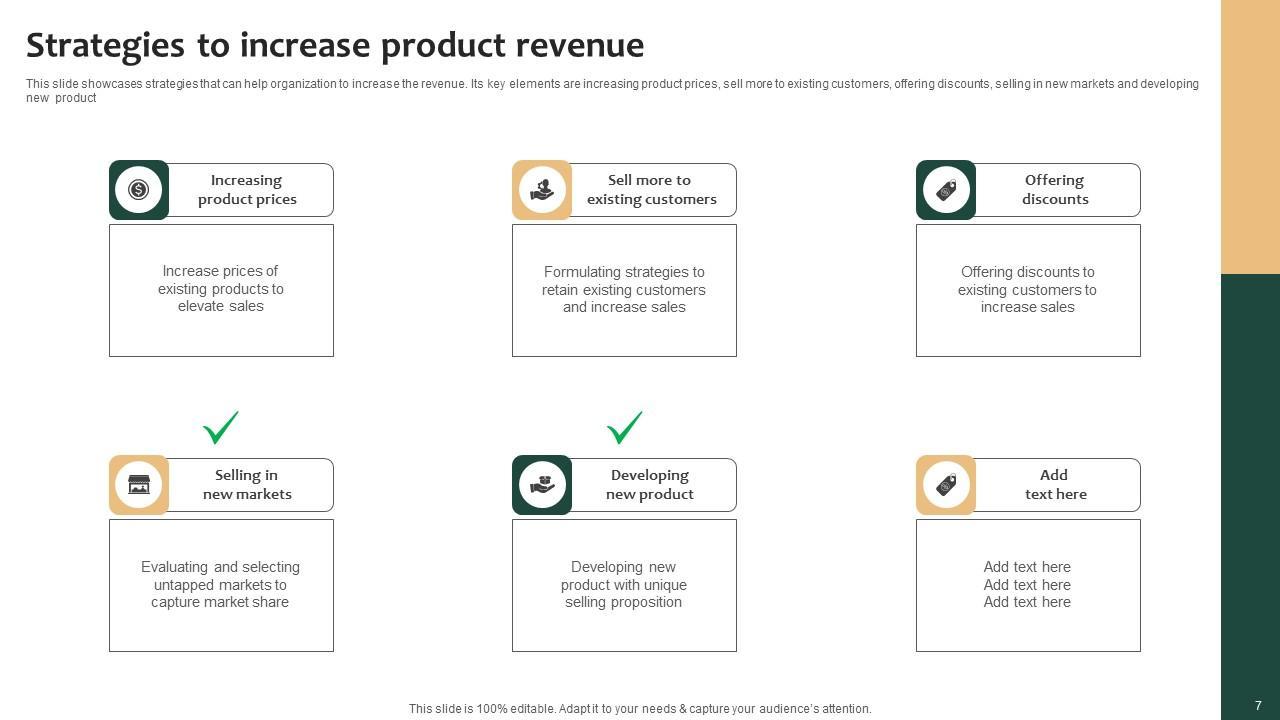Select the 'Increasing product prices' heading
The height and width of the screenshot is (720, 1280).
click(x=247, y=190)
